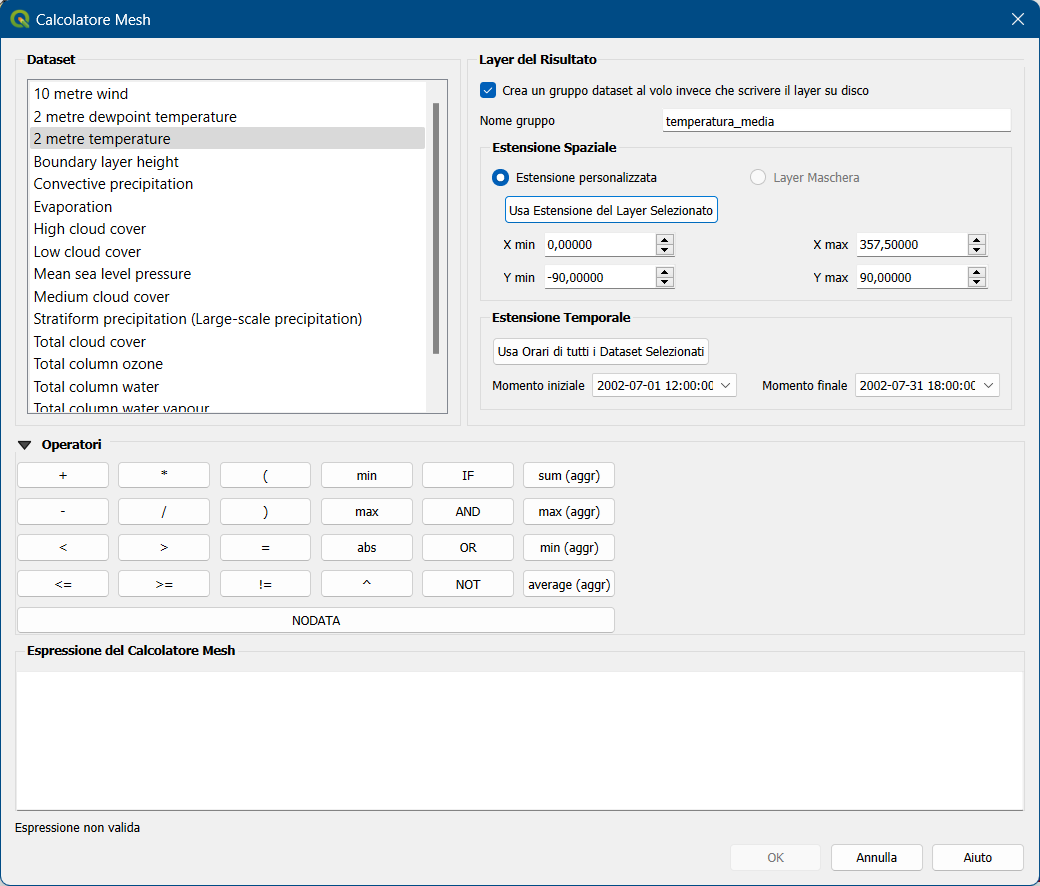Click the mesh expression text area
Screen dimensions: 1040x886
(520, 741)
